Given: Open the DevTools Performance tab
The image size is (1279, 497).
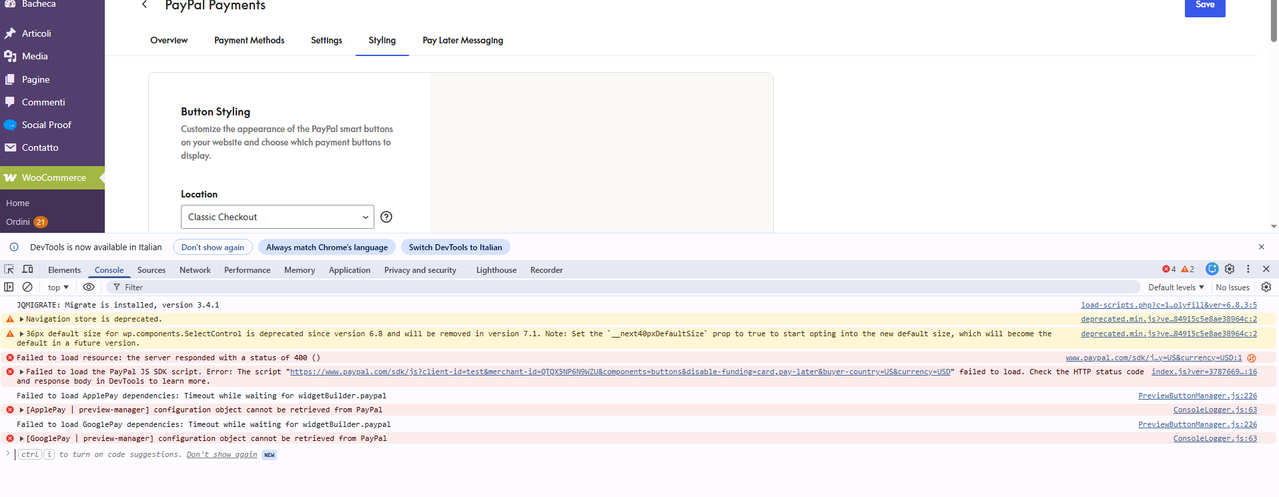Looking at the screenshot, I should (247, 270).
